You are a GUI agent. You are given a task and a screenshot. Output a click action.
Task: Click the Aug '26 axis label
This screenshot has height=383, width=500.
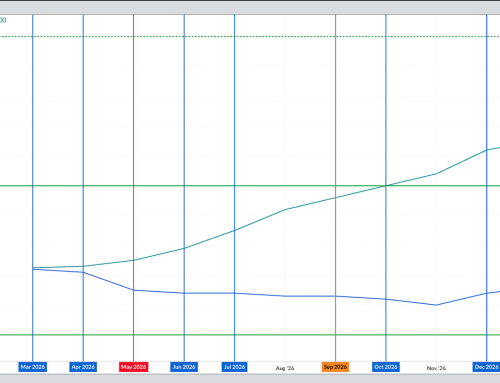285,368
